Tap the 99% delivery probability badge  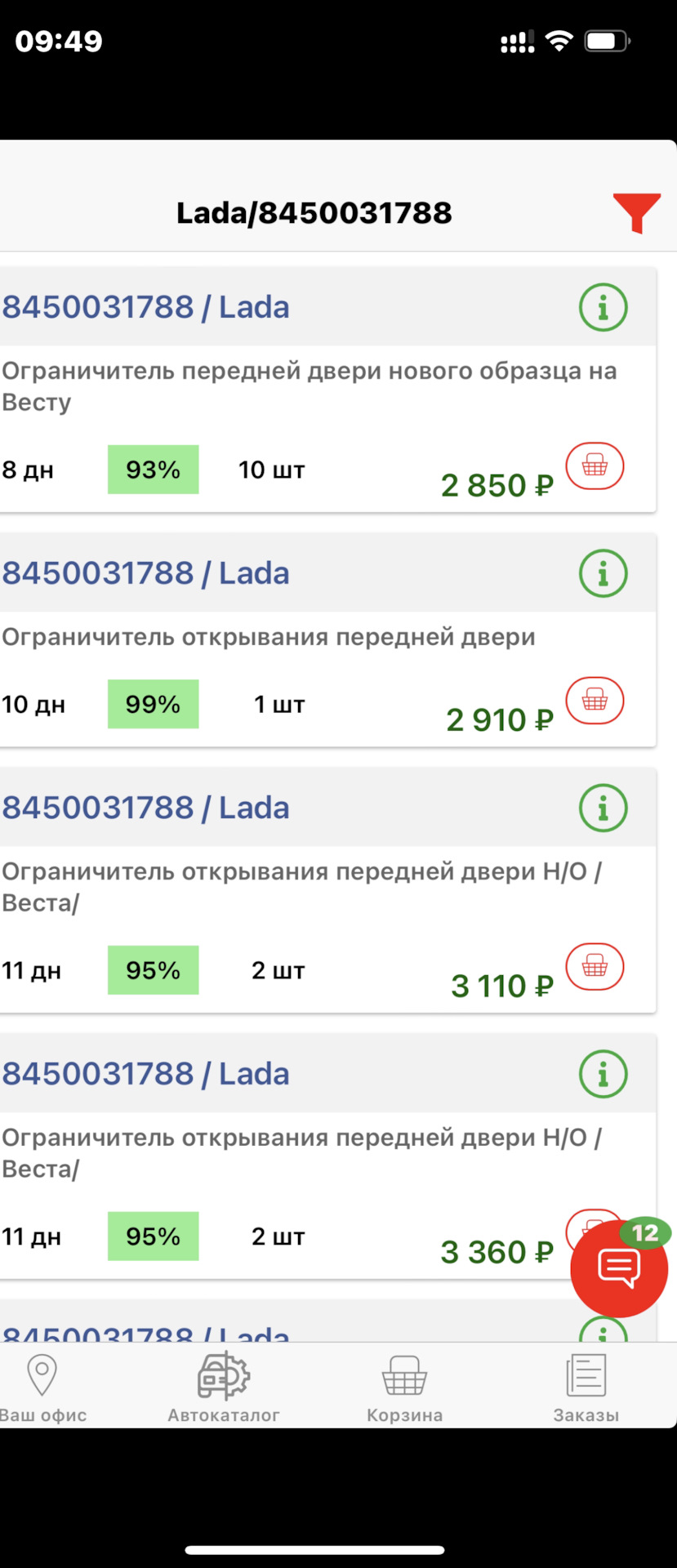(154, 704)
